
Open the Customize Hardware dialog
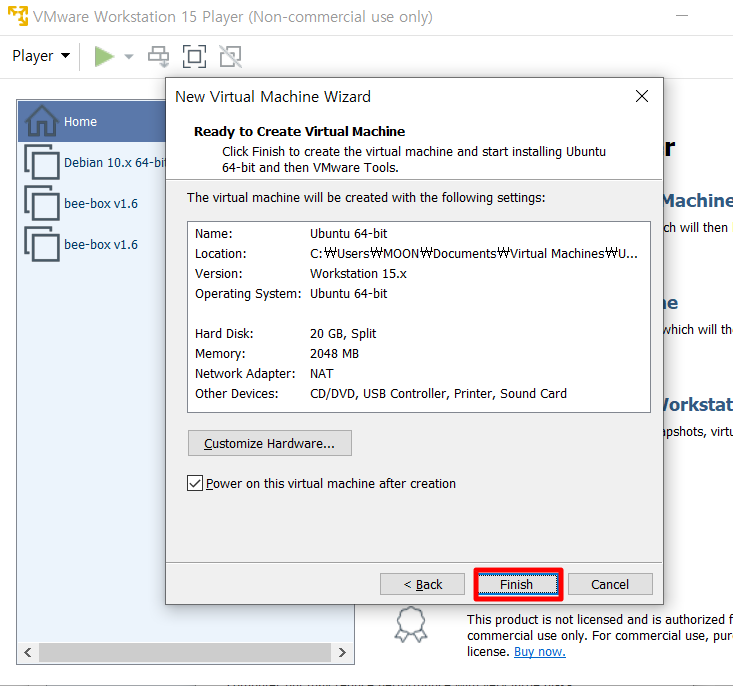pos(270,443)
